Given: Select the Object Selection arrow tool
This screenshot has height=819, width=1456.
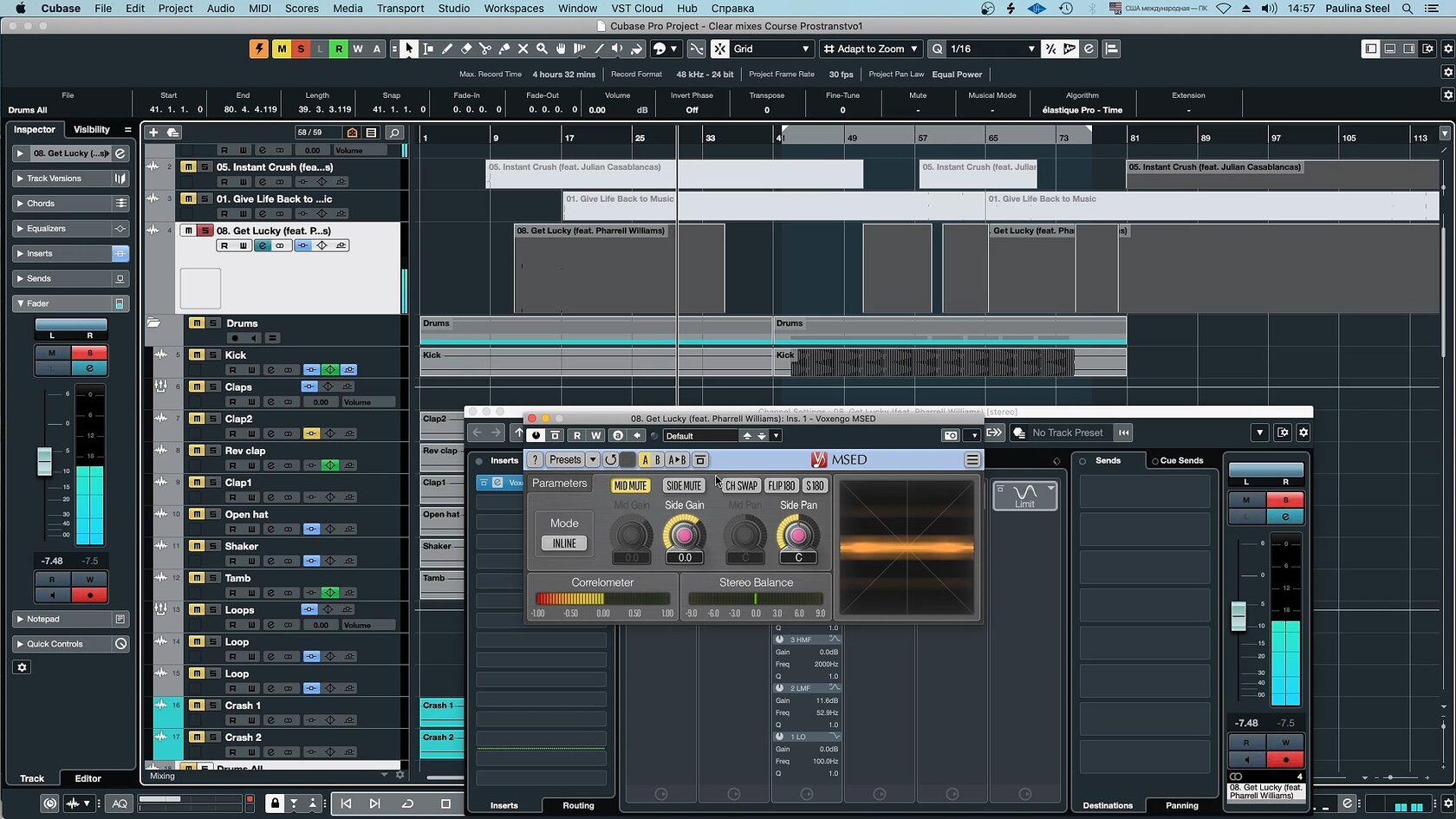Looking at the screenshot, I should 409,49.
